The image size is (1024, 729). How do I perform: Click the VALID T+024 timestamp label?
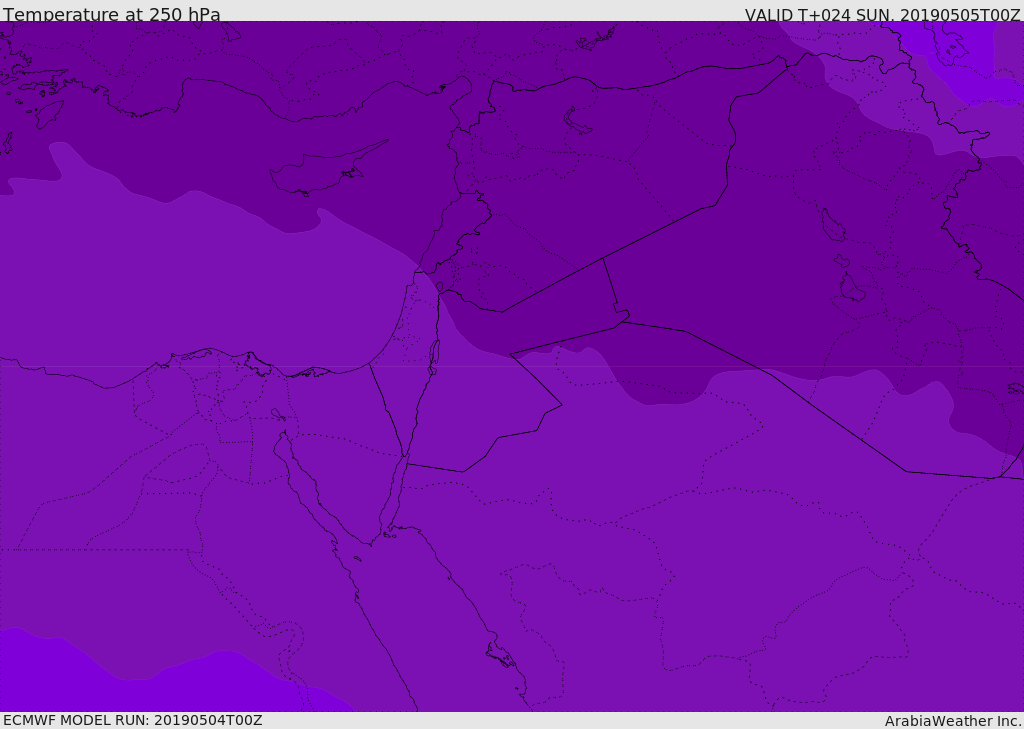[x=882, y=14]
